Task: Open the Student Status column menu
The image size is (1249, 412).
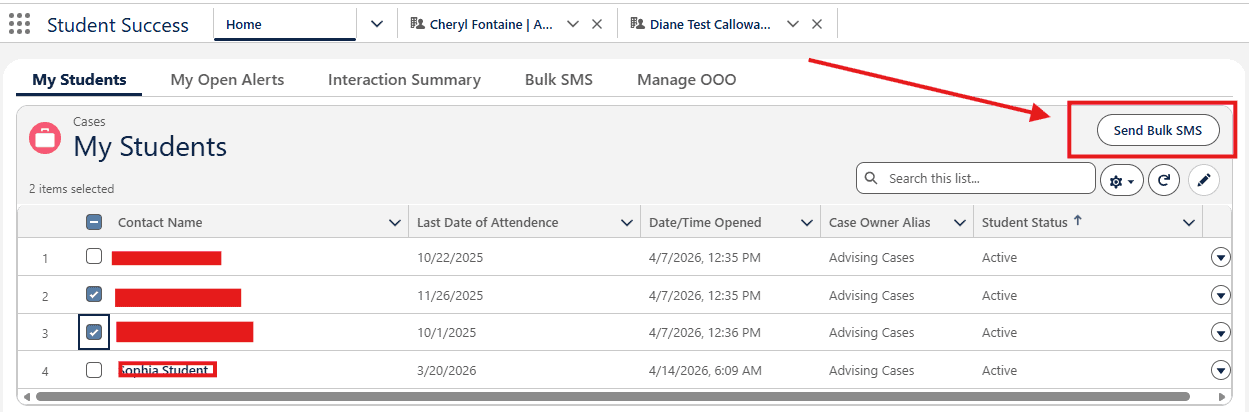Action: pyautogui.click(x=1189, y=222)
